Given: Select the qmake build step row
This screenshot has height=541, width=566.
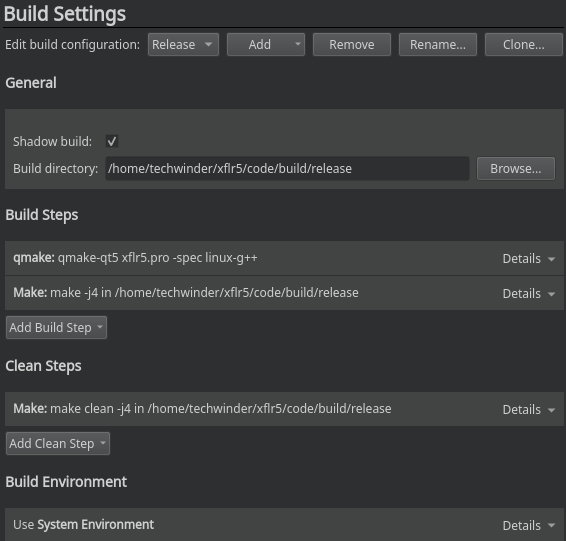Looking at the screenshot, I should tap(284, 258).
